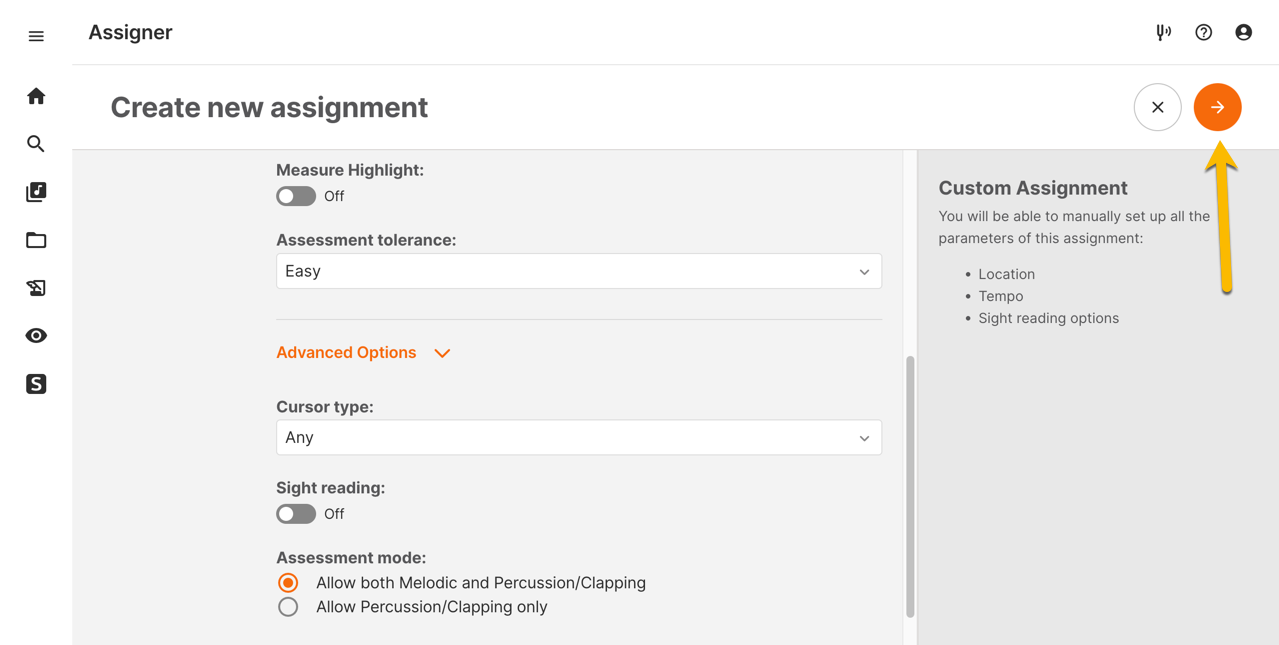
Task: Open the Assessment tolerance dropdown
Action: point(579,271)
